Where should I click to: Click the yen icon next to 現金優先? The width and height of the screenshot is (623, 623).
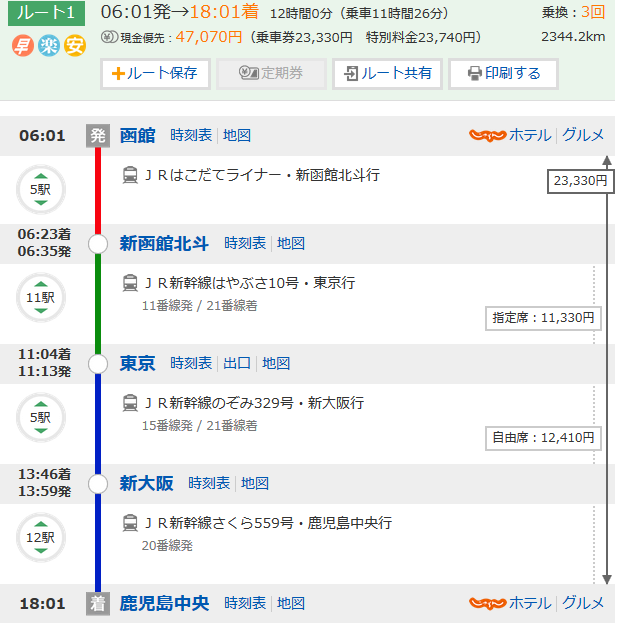click(109, 38)
